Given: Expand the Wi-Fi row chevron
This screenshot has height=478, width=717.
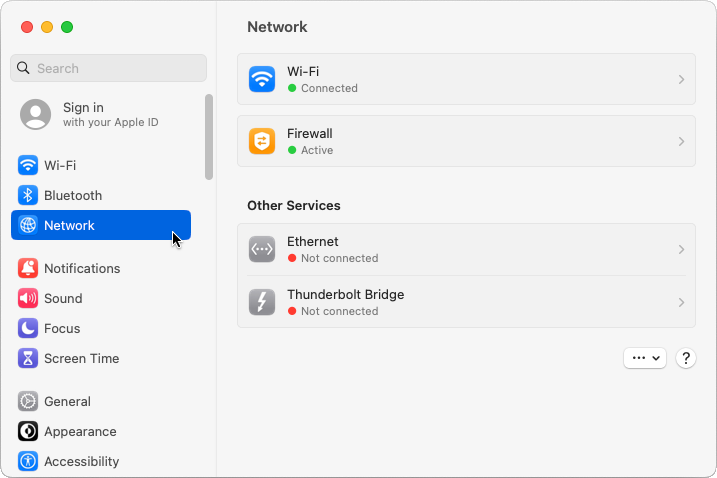Looking at the screenshot, I should point(681,79).
